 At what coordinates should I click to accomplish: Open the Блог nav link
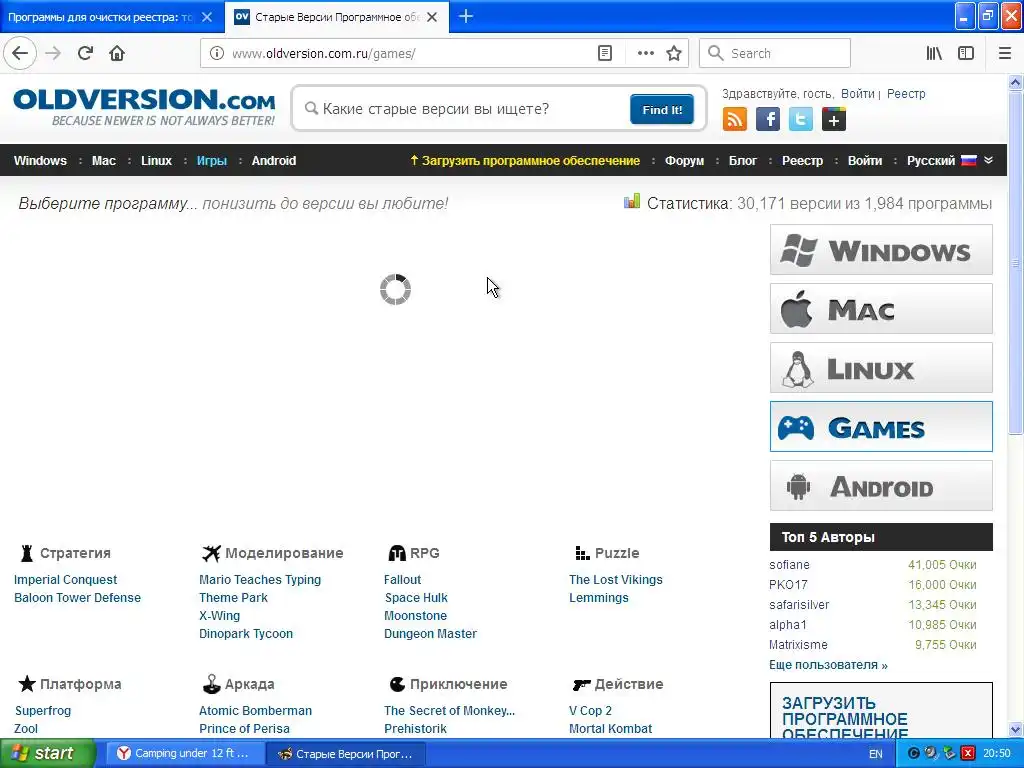(x=743, y=161)
